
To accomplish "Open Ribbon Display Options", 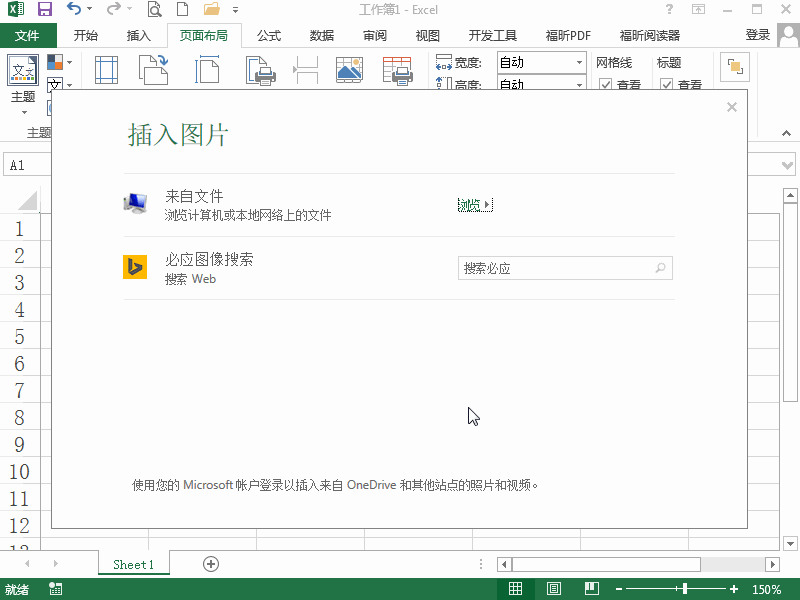I will [698, 9].
